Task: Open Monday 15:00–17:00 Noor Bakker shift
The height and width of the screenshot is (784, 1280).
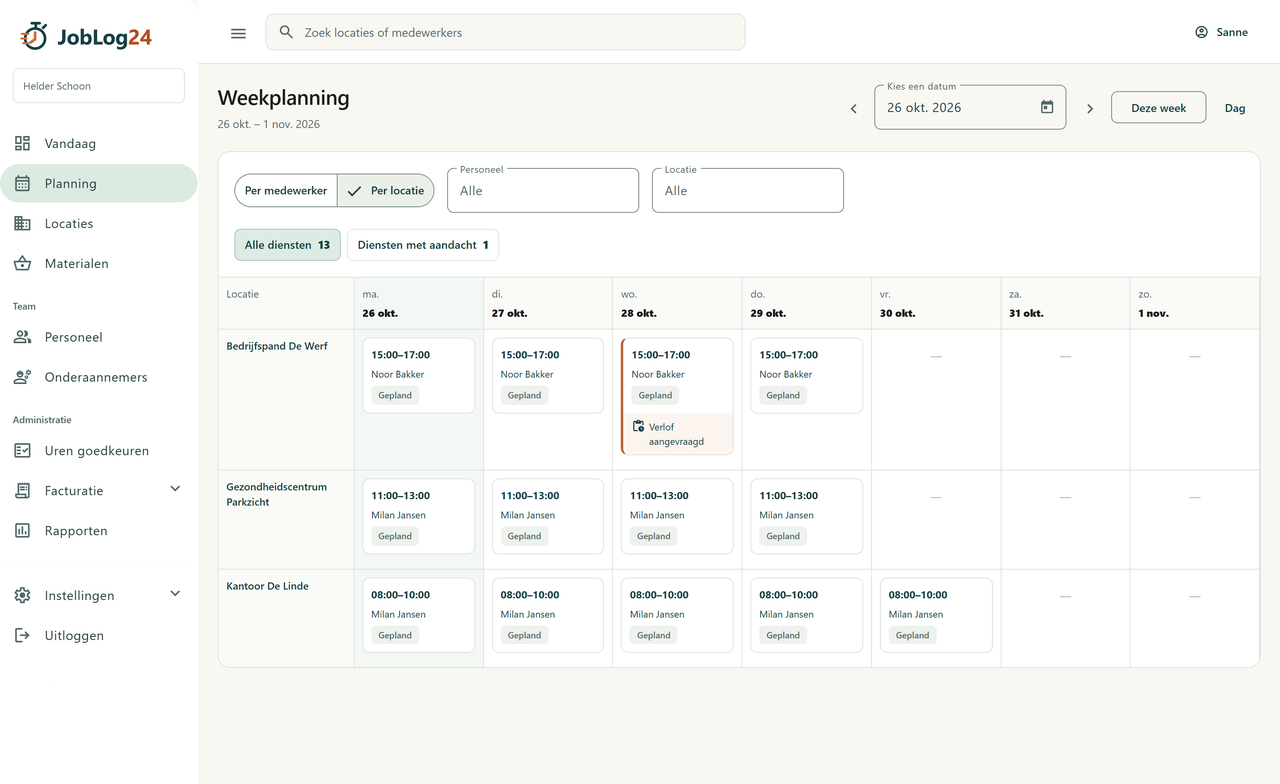Action: (418, 375)
